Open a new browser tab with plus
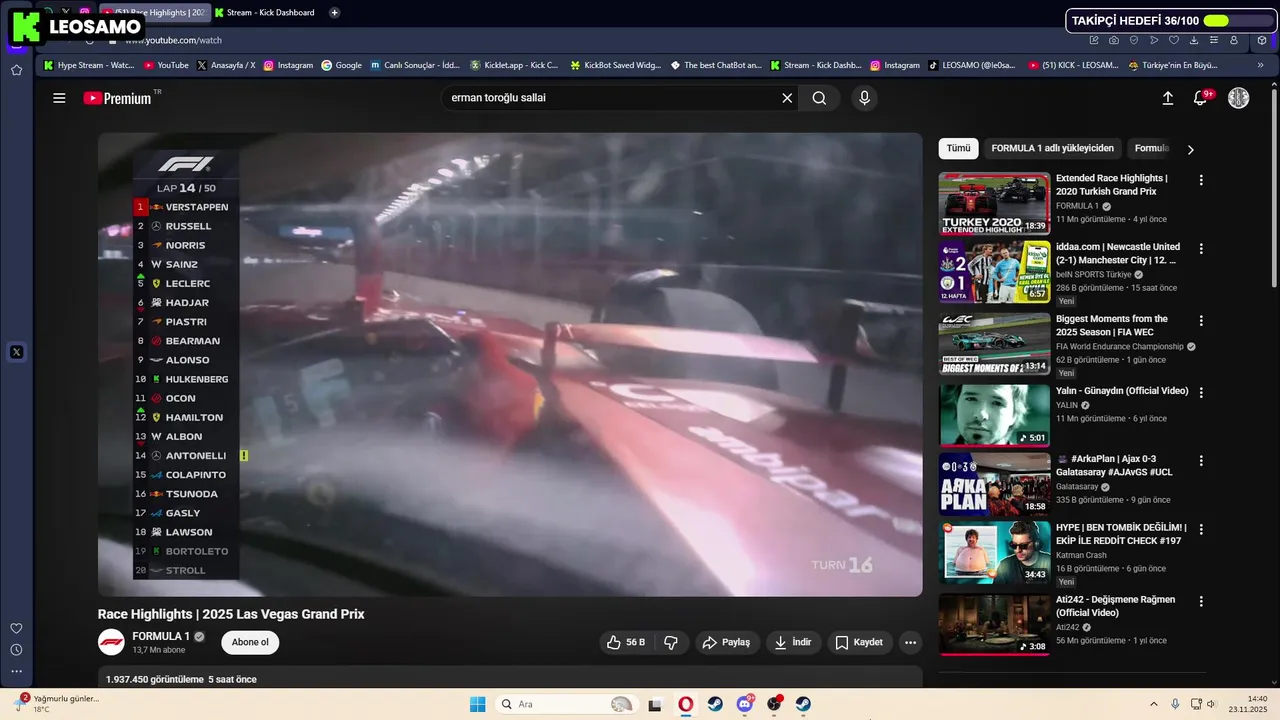This screenshot has height=720, width=1280. pos(334,13)
